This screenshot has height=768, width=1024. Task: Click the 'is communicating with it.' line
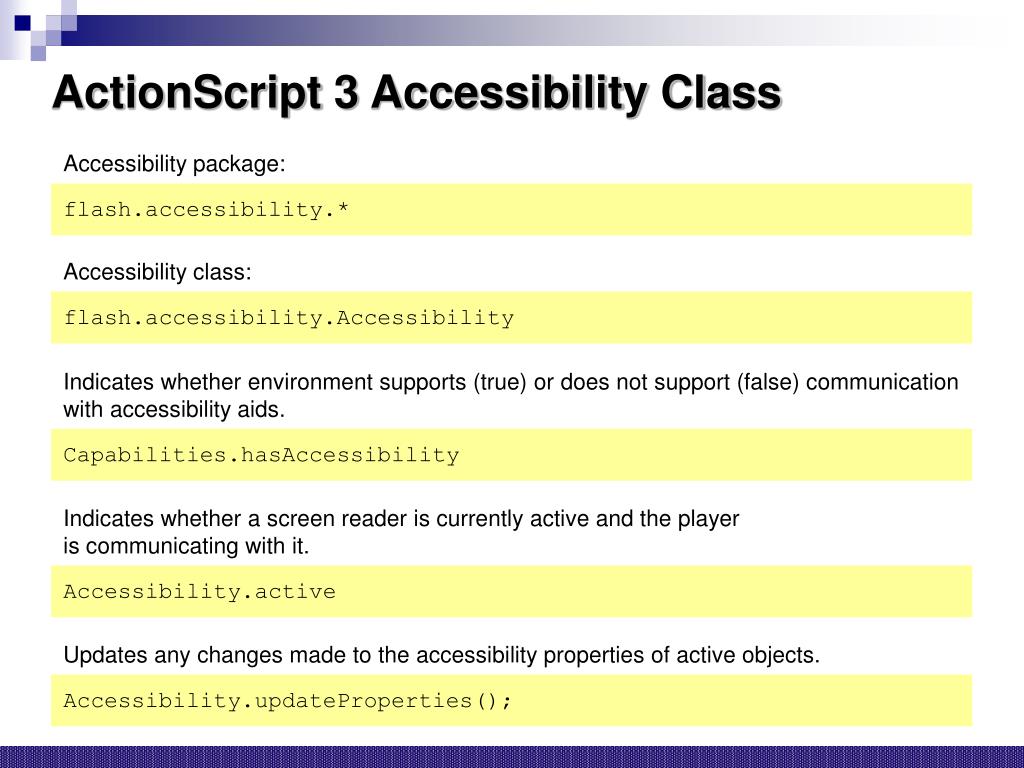186,546
